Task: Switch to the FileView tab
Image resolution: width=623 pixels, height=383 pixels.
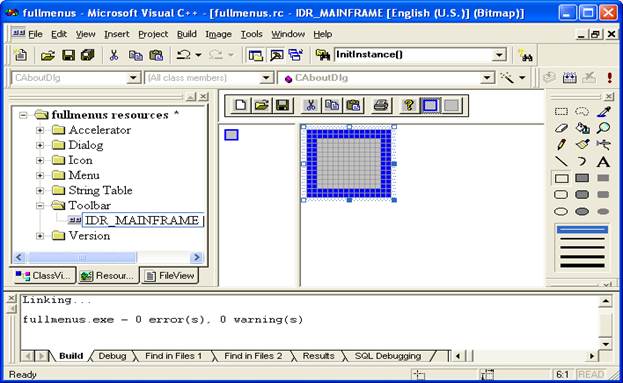Action: point(170,275)
